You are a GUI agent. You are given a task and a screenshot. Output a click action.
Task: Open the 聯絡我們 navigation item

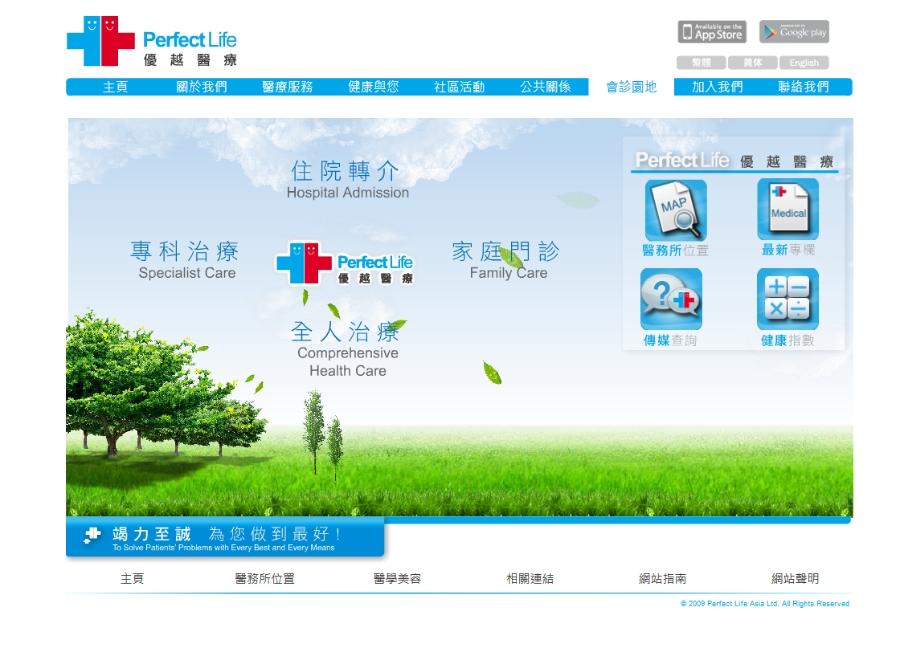(x=804, y=87)
